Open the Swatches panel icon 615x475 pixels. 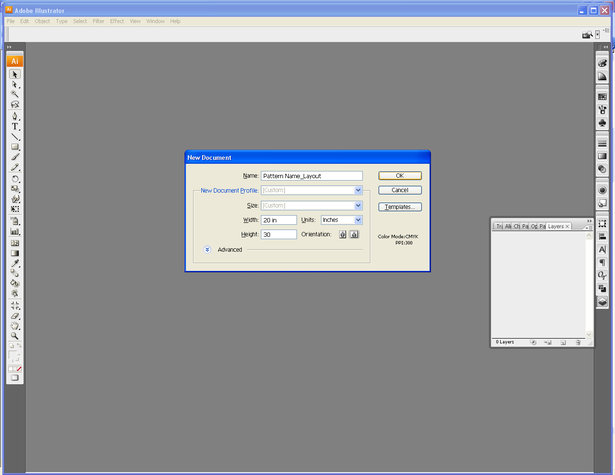(x=602, y=96)
